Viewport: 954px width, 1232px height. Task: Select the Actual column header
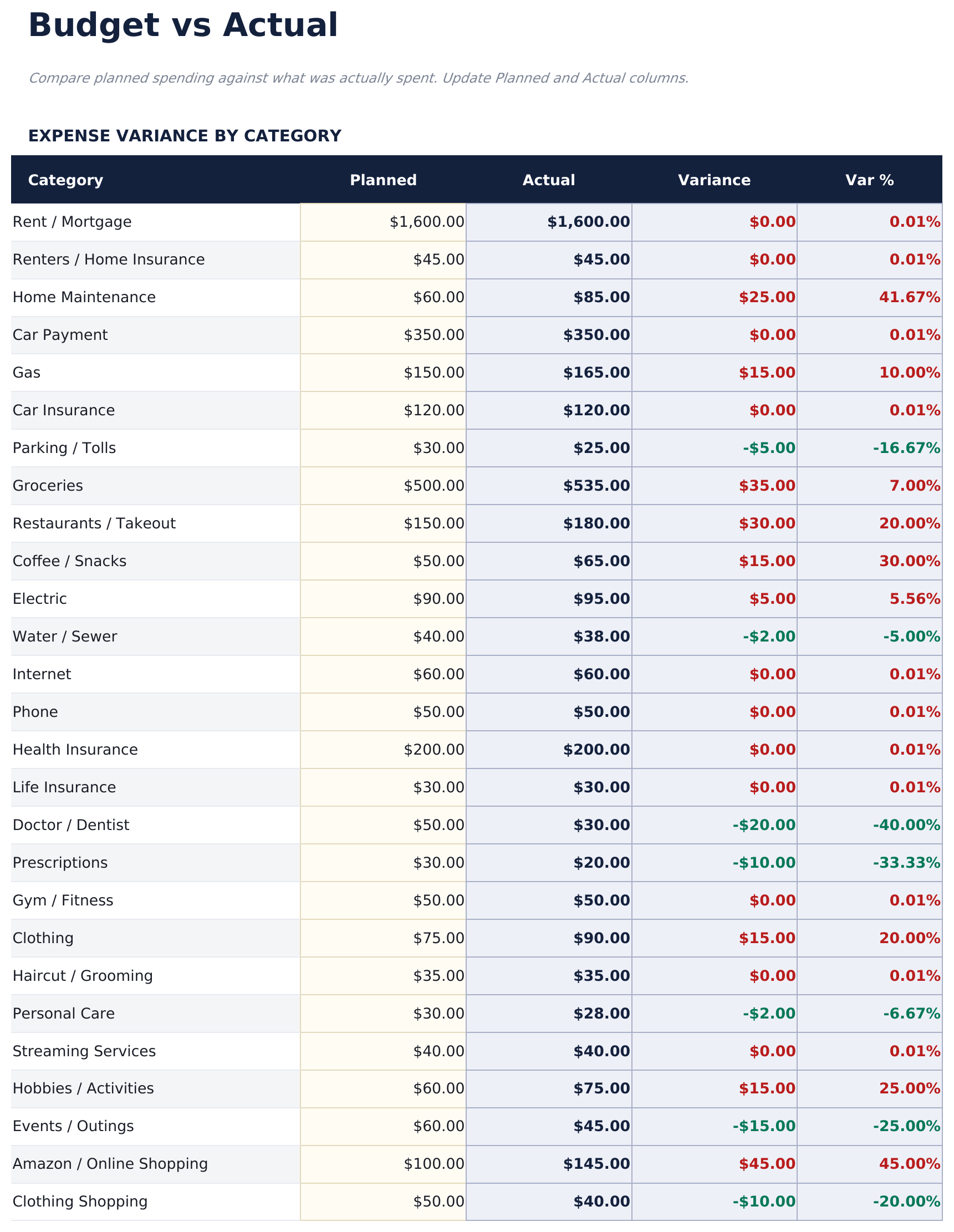click(549, 180)
